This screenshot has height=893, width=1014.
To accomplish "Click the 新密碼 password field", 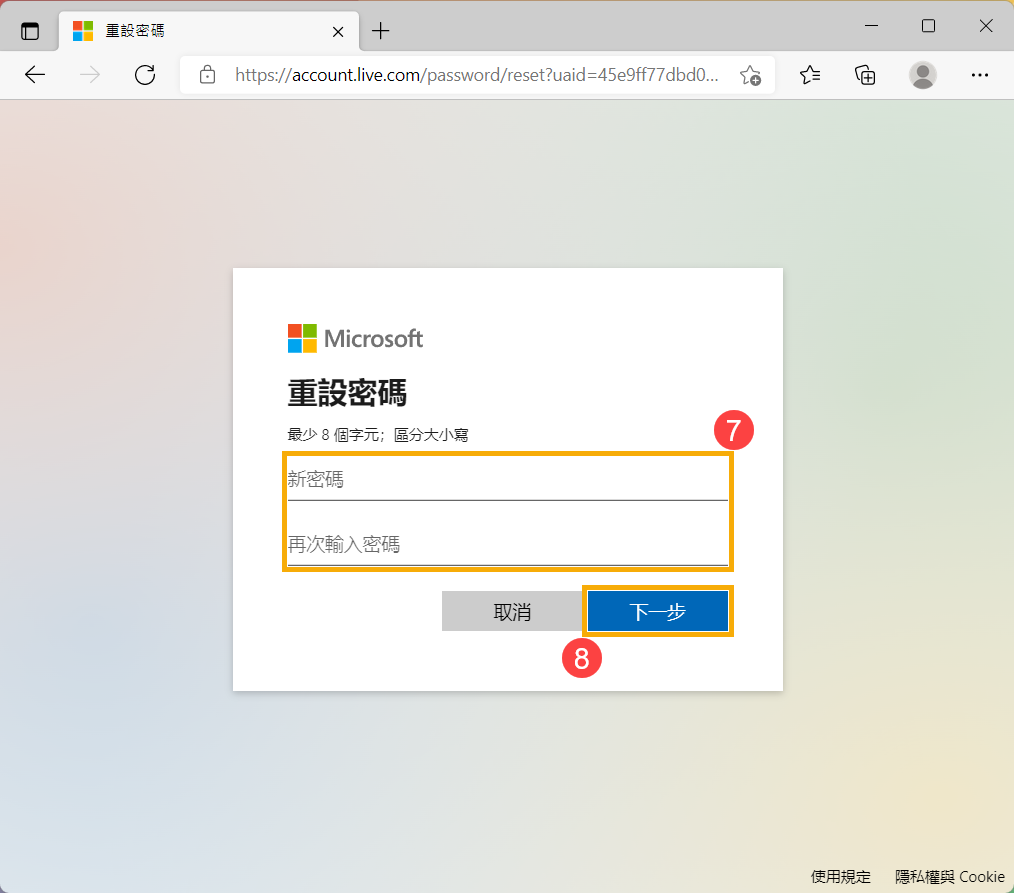I will click(508, 479).
